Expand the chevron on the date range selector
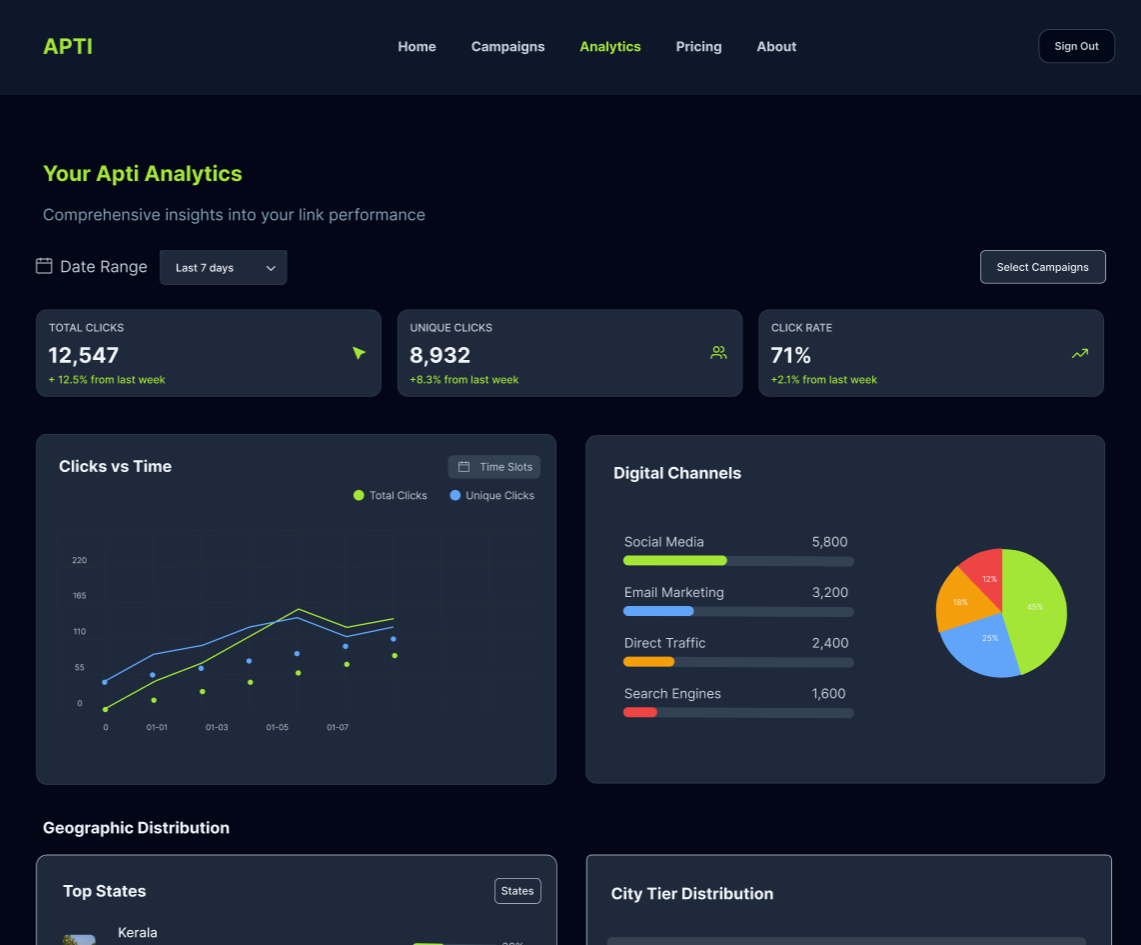 pyautogui.click(x=270, y=267)
